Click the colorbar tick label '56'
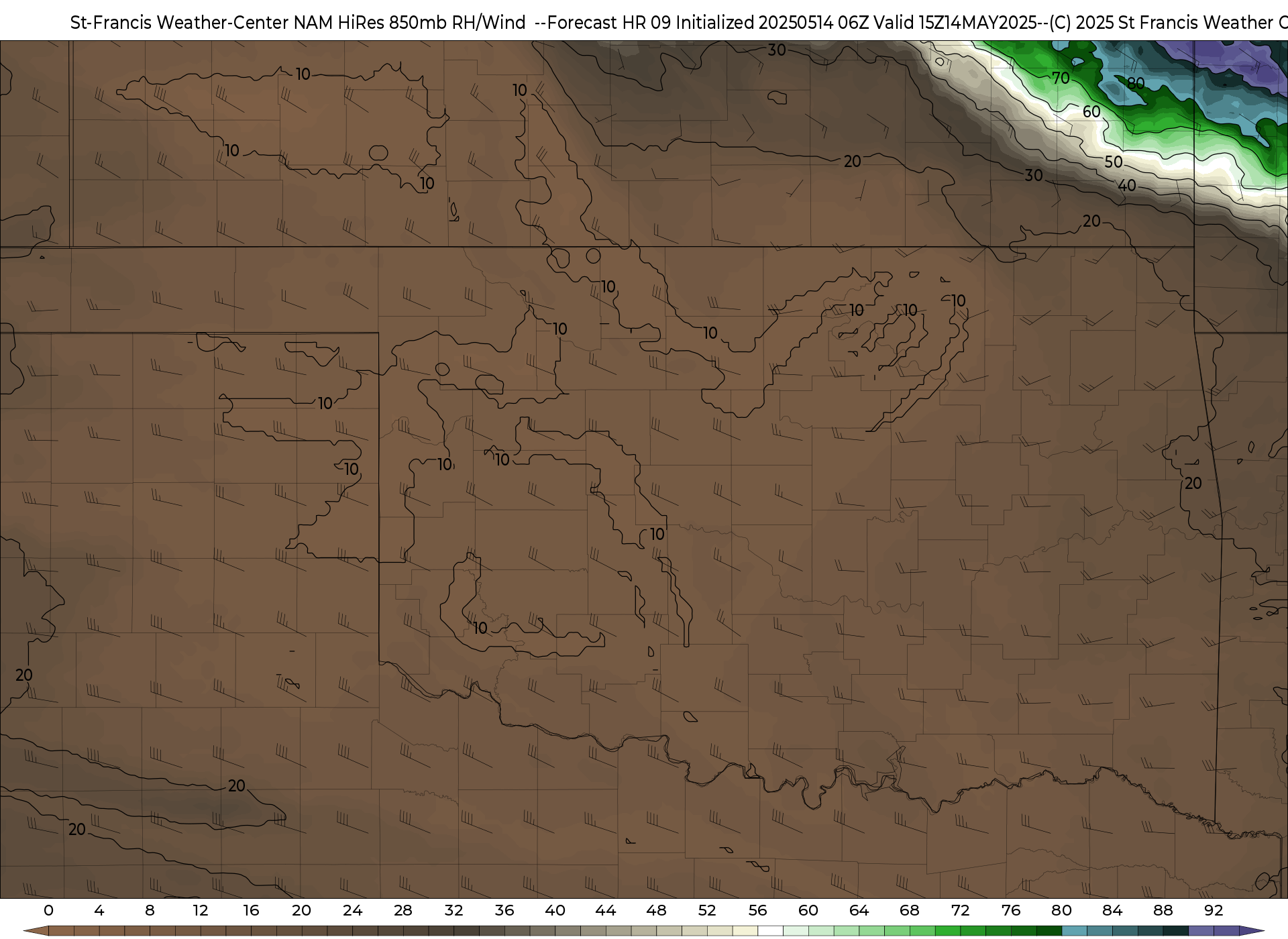This screenshot has width=1288, height=939. (x=757, y=910)
